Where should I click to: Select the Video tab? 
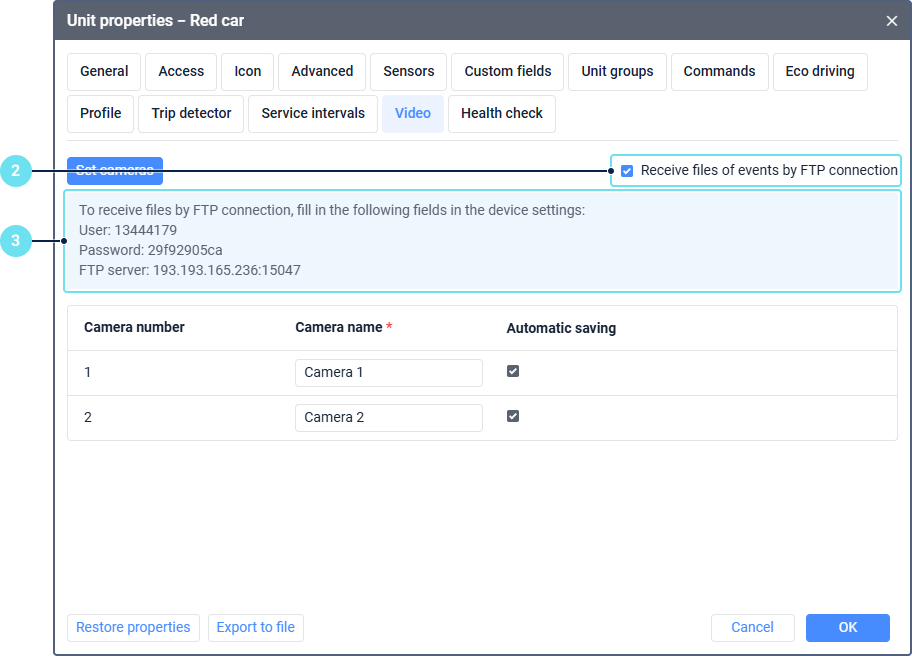coord(413,113)
